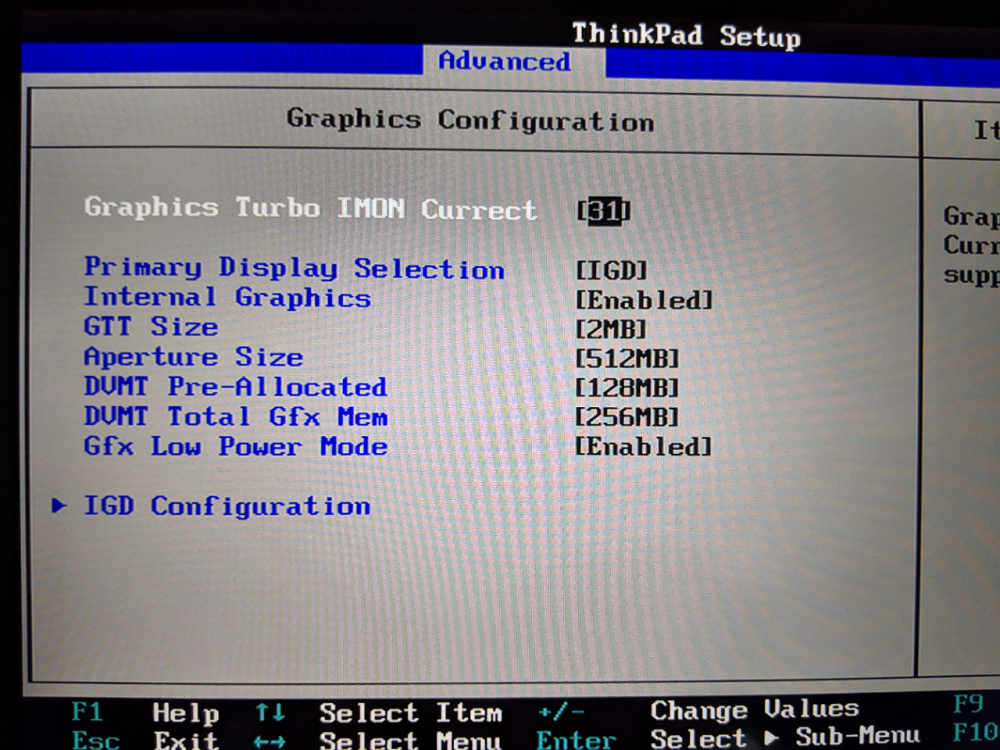
Task: Click the ThinkPad Setup title
Action: [686, 35]
